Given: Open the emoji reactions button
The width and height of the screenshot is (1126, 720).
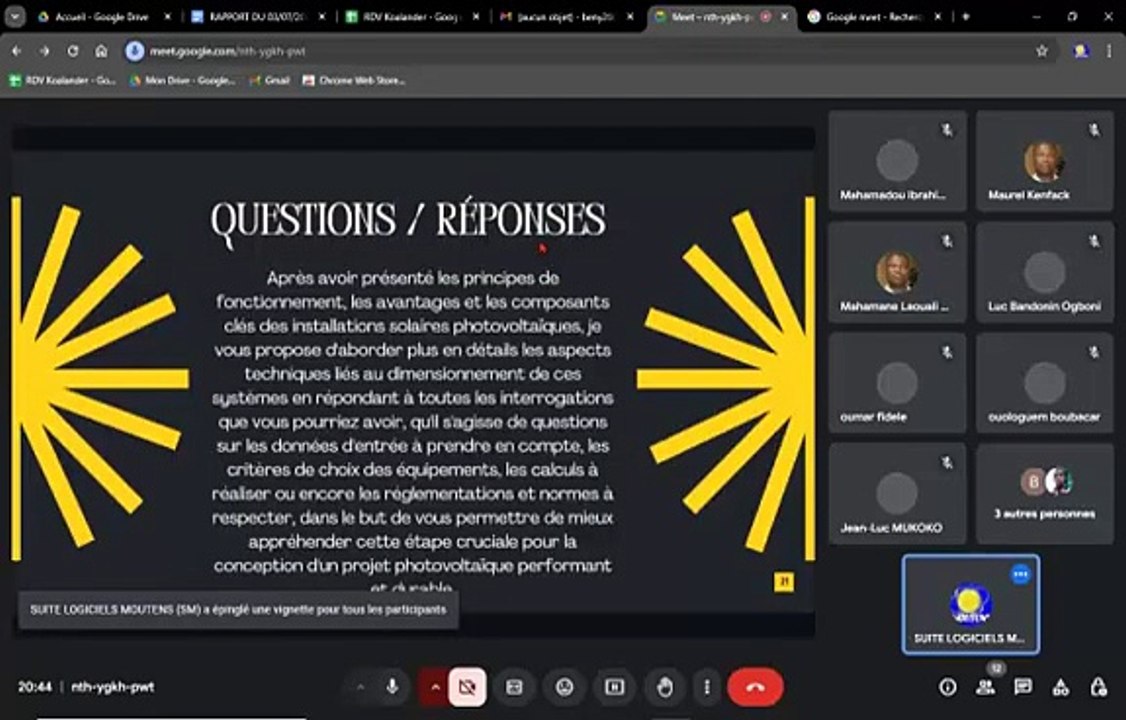Looking at the screenshot, I should point(564,687).
